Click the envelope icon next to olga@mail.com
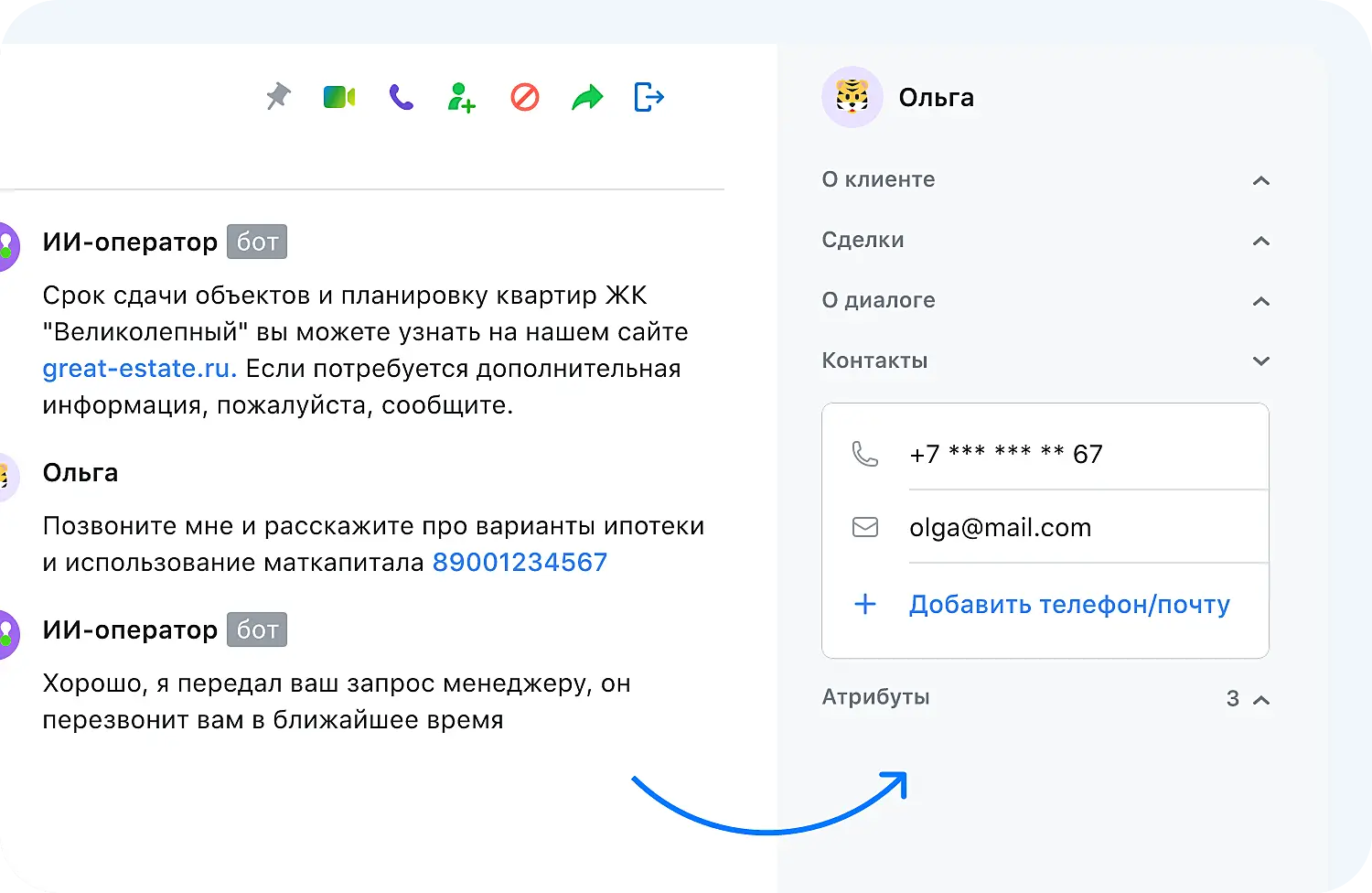Image resolution: width=1372 pixels, height=893 pixels. tap(864, 527)
